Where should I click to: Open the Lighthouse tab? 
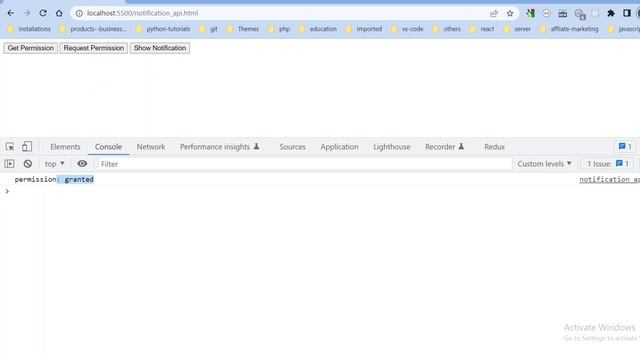point(391,147)
